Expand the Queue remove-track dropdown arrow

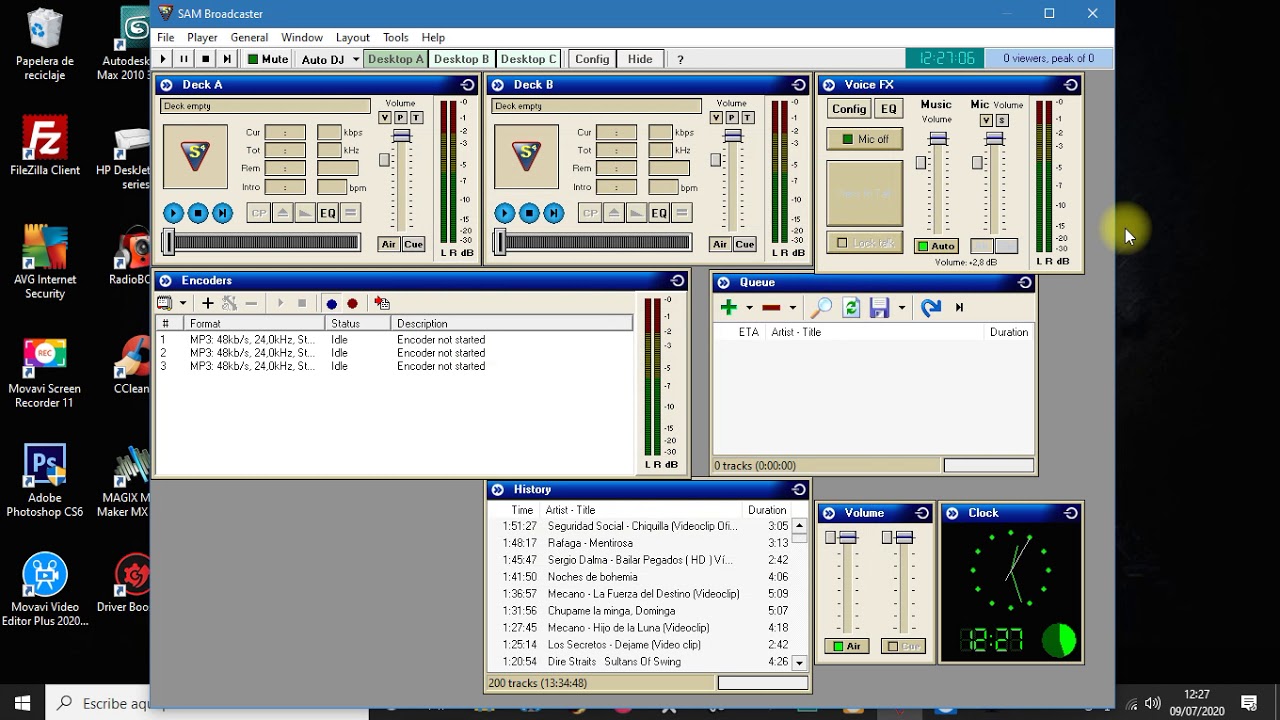point(792,308)
